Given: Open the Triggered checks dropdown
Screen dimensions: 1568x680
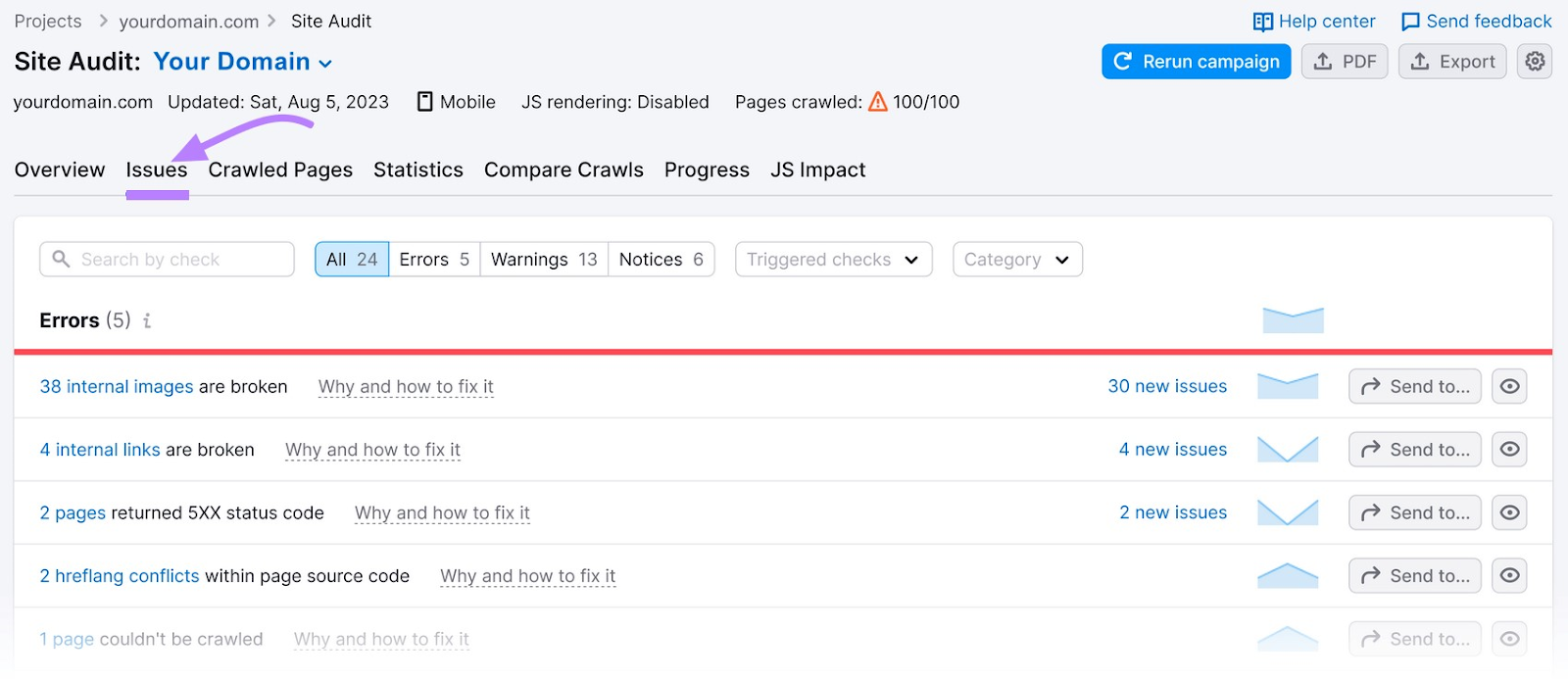Looking at the screenshot, I should (x=833, y=260).
